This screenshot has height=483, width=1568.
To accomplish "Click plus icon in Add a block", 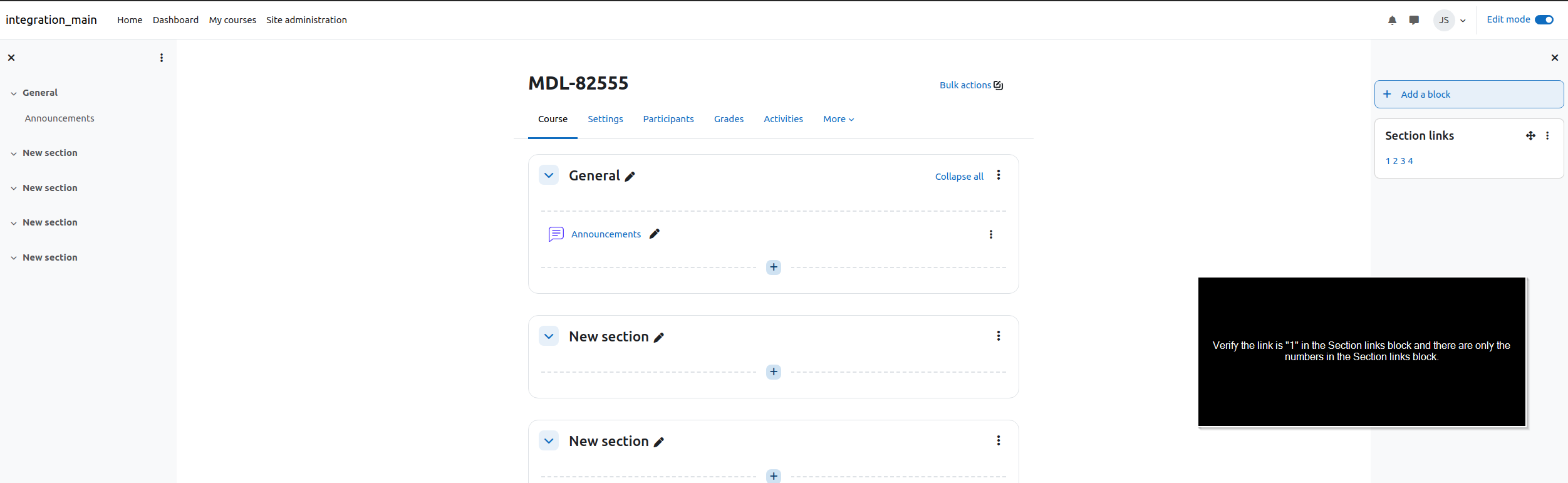I will pyautogui.click(x=1387, y=94).
